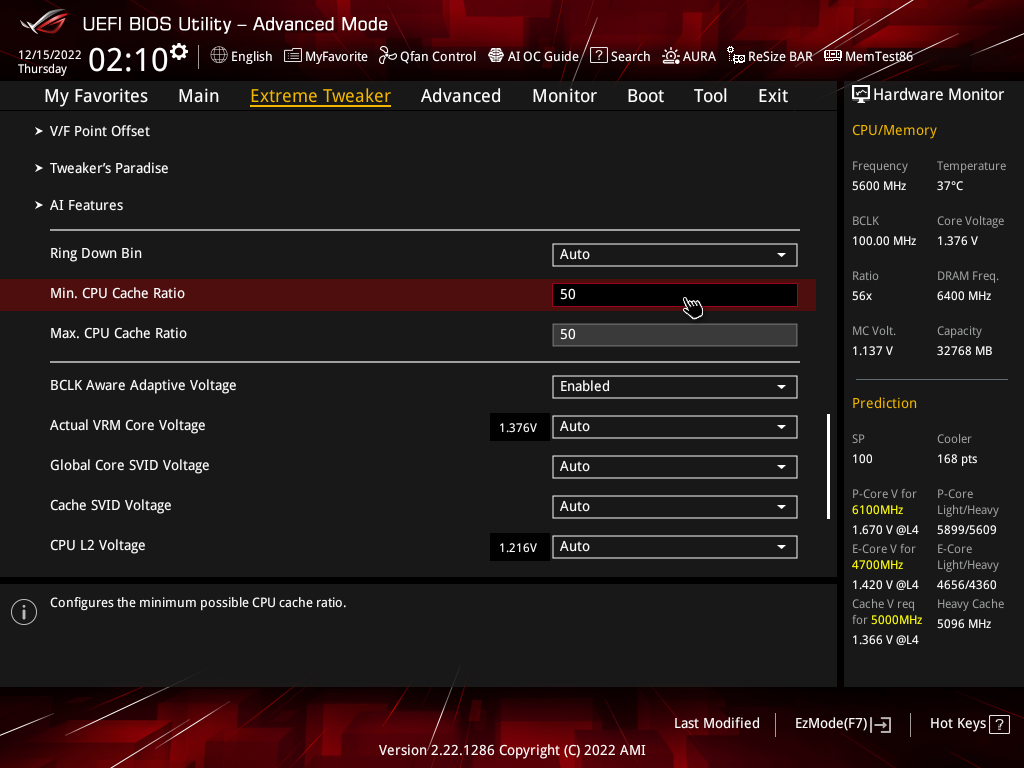Viewport: 1024px width, 768px height.
Task: Open Cache SVID Voltage dropdown
Action: point(675,507)
